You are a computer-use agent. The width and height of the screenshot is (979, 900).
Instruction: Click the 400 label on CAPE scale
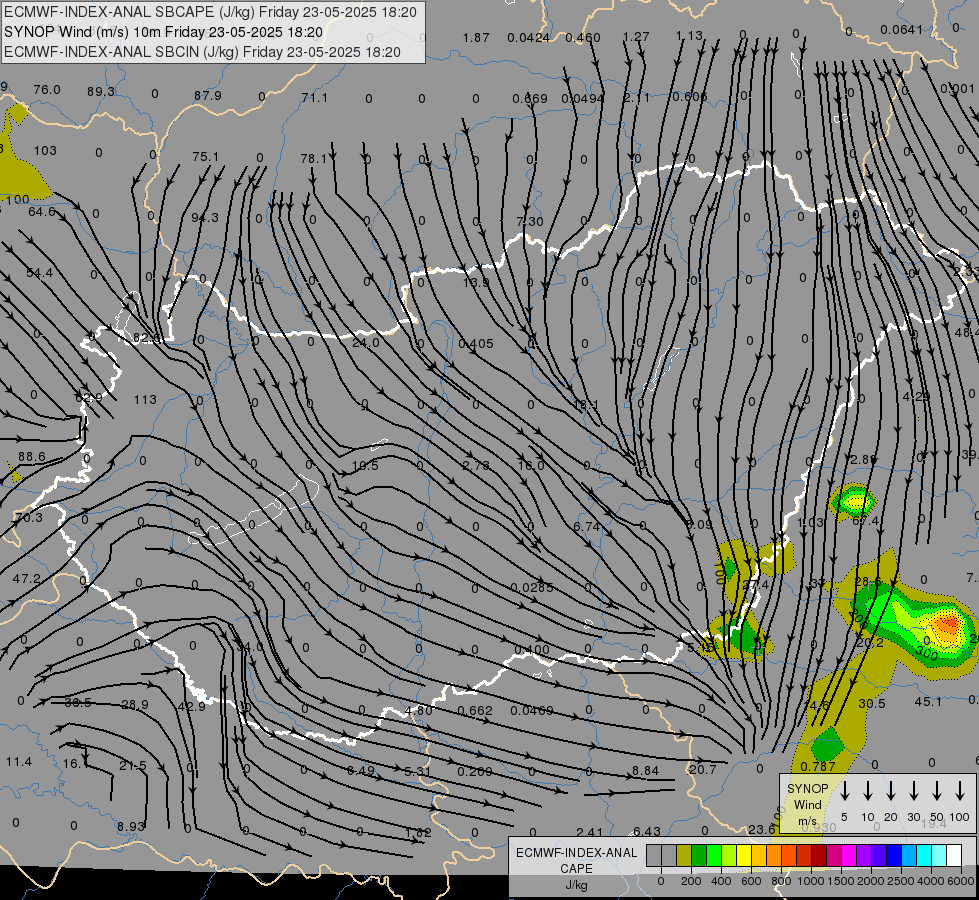pos(721,881)
